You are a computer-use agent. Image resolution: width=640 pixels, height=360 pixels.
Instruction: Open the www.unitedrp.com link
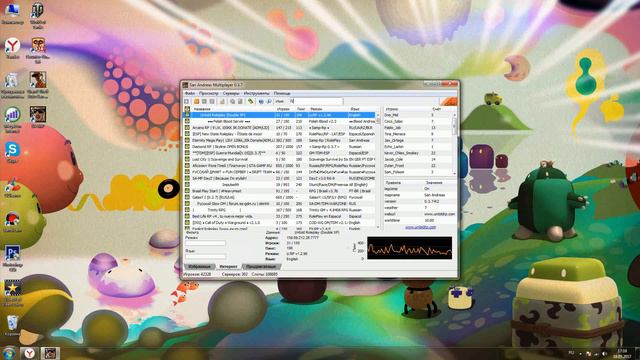click(420, 227)
